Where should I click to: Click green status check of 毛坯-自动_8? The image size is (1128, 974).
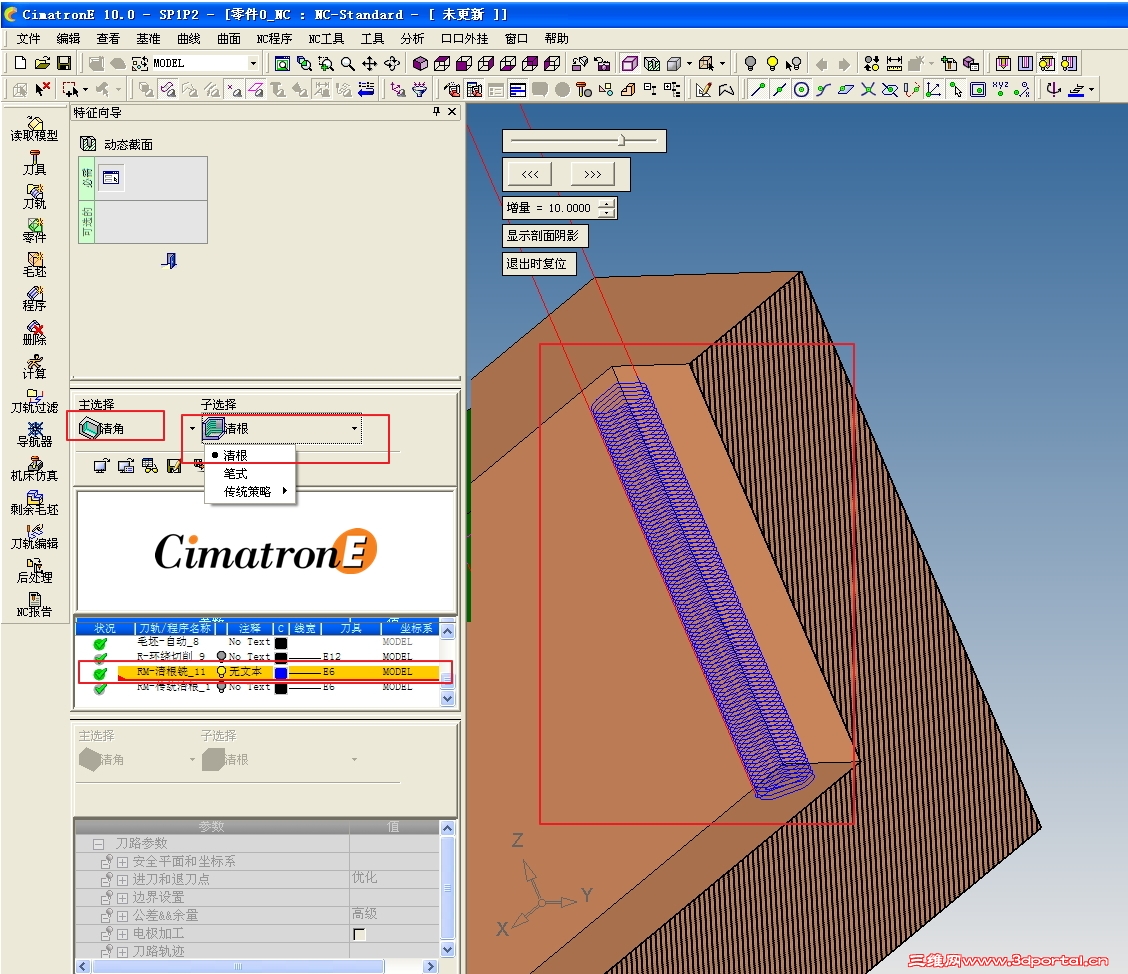(x=100, y=643)
